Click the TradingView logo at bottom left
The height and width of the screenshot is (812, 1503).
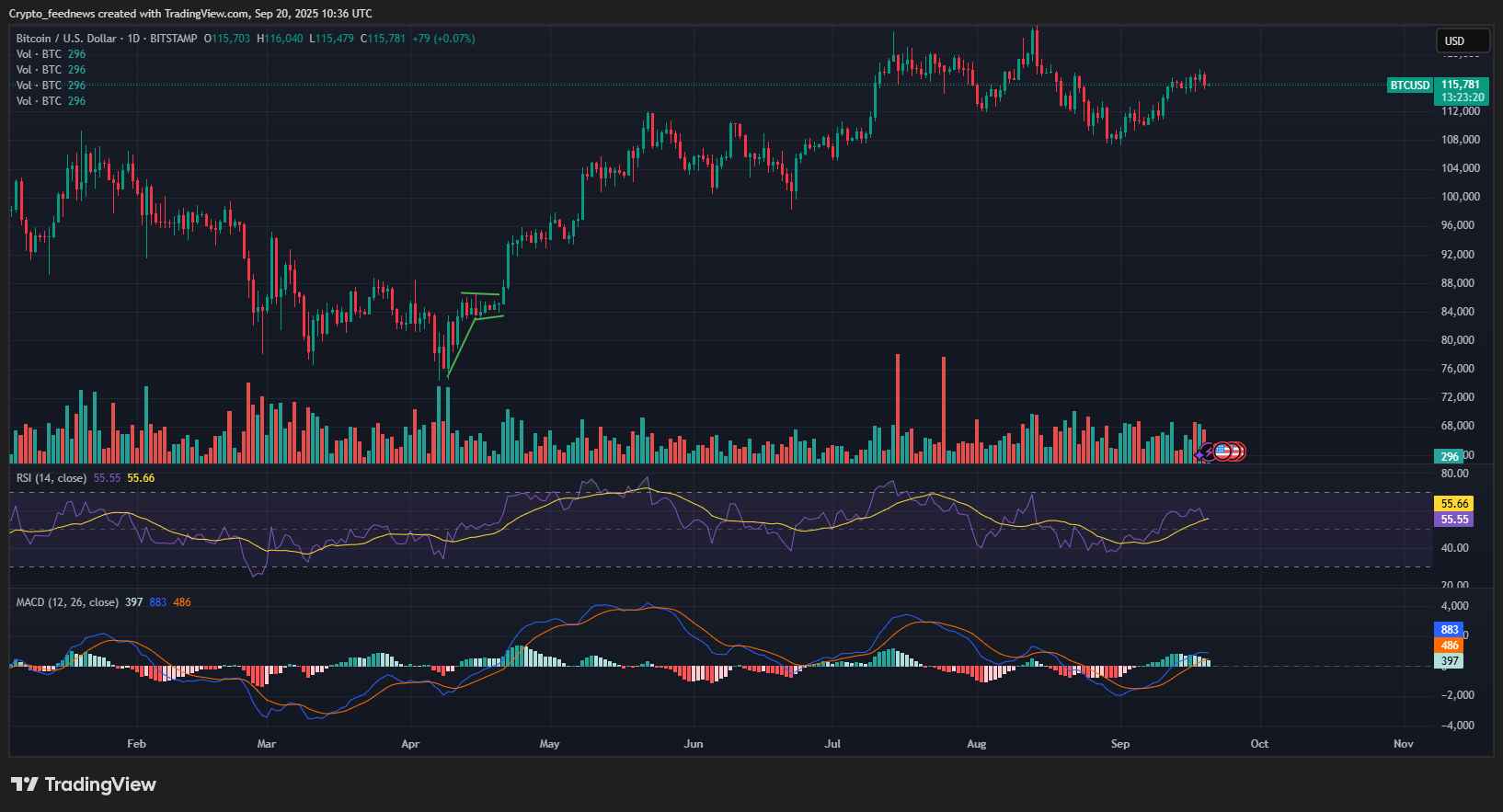[83, 784]
